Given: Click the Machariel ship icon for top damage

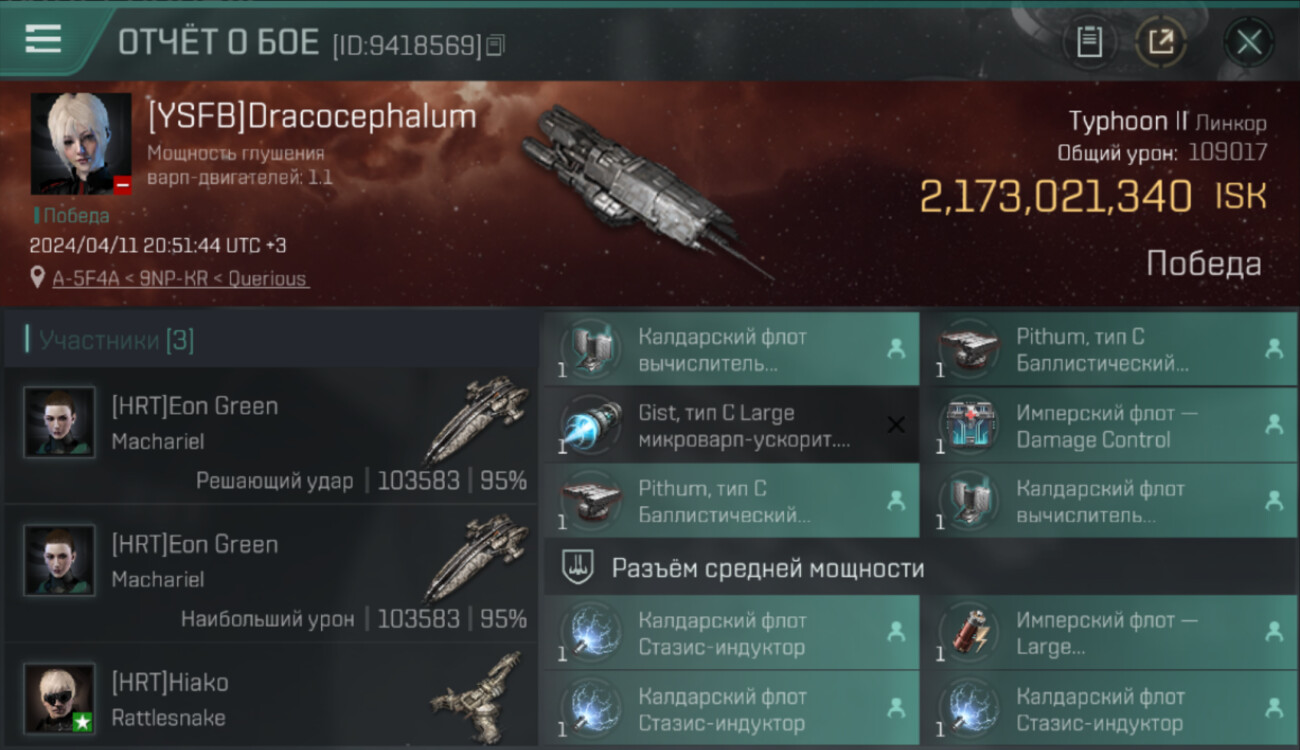Looking at the screenshot, I should coord(478,558).
